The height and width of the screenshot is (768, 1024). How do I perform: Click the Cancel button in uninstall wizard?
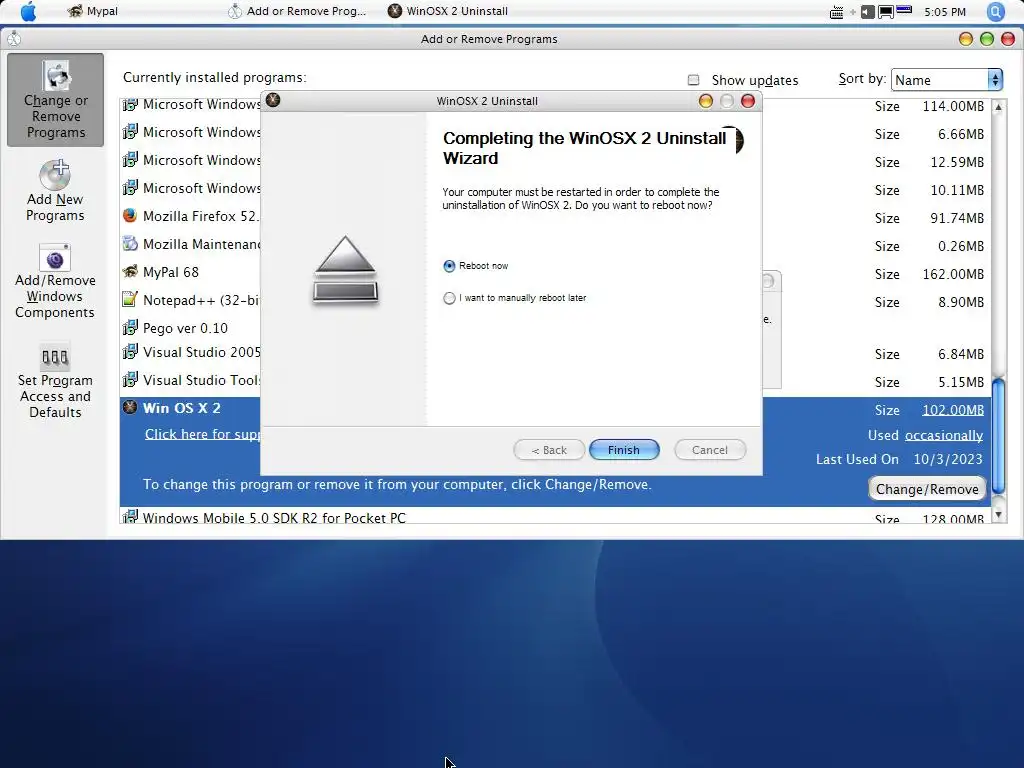point(710,449)
